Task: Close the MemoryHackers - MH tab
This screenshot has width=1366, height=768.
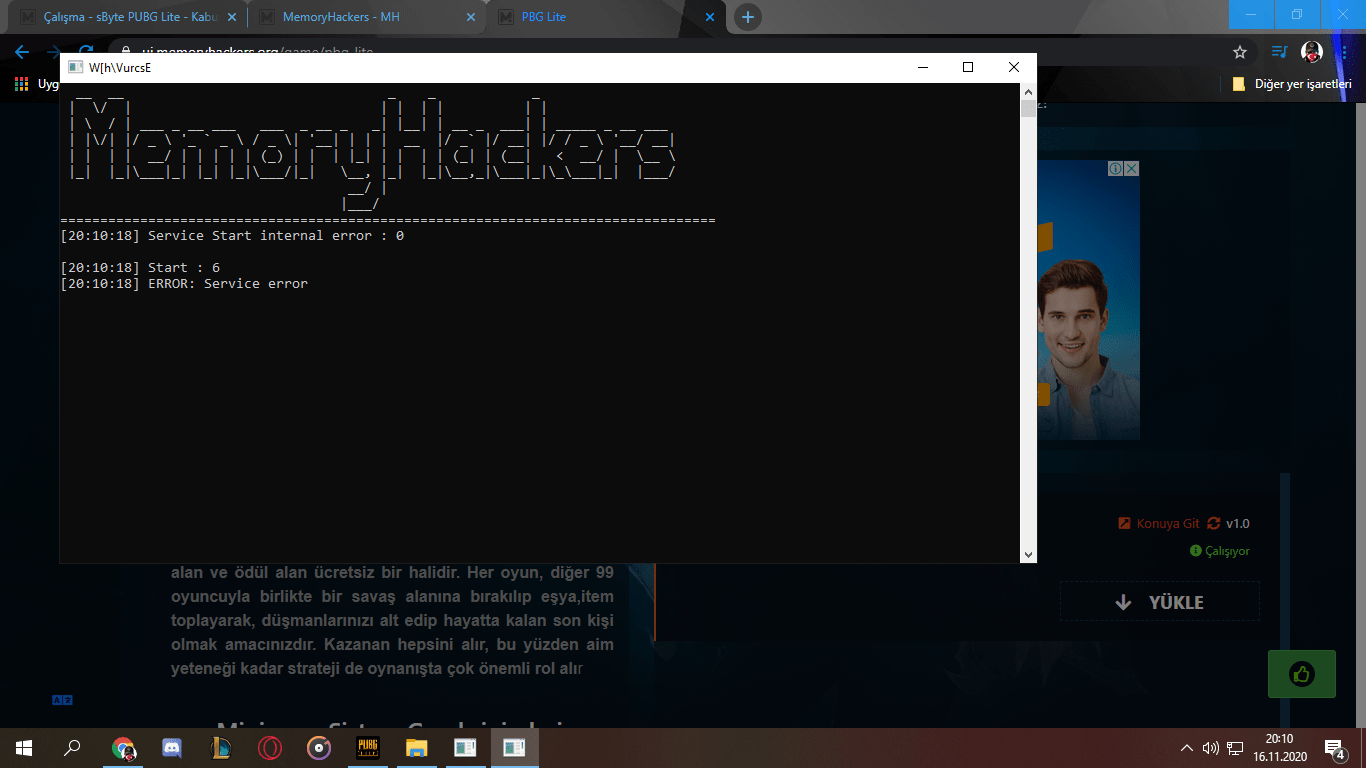Action: click(470, 17)
